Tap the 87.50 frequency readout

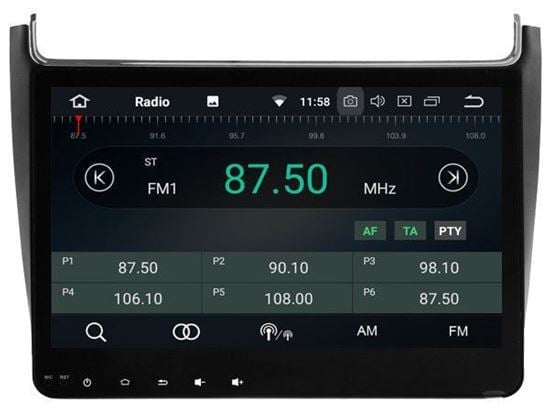[x=276, y=179]
